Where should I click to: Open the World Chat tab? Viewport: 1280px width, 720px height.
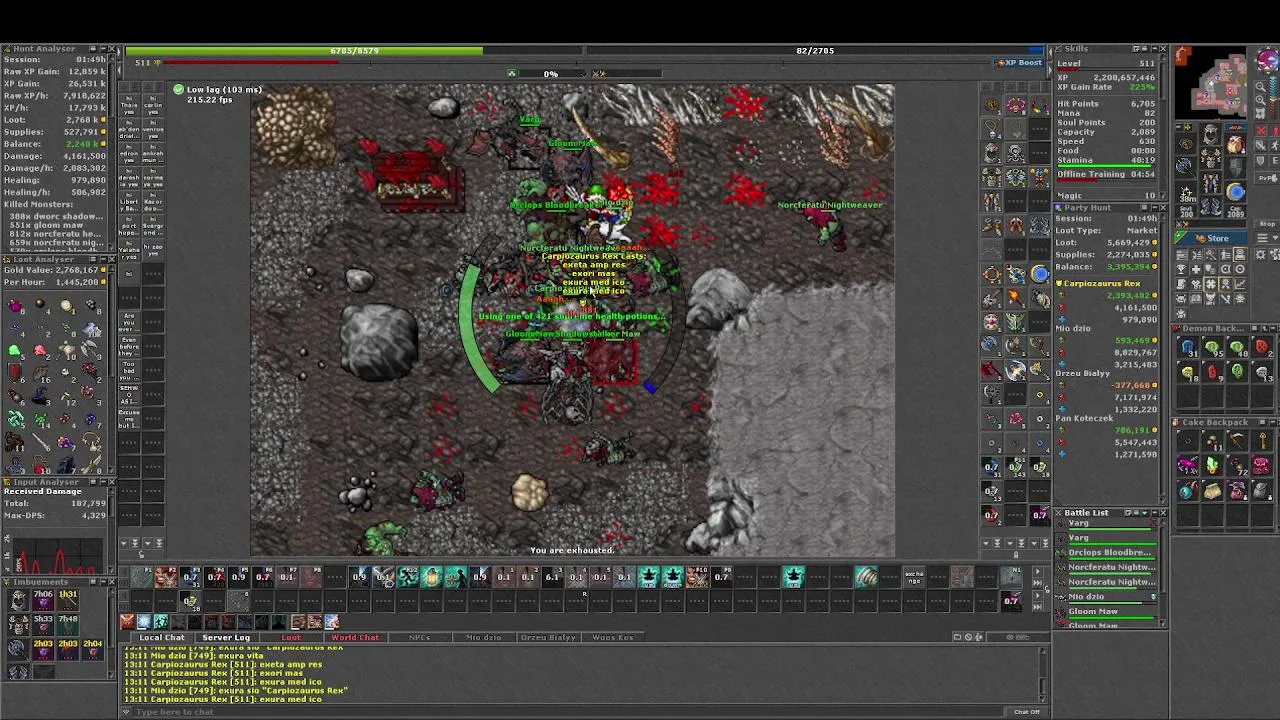[355, 637]
